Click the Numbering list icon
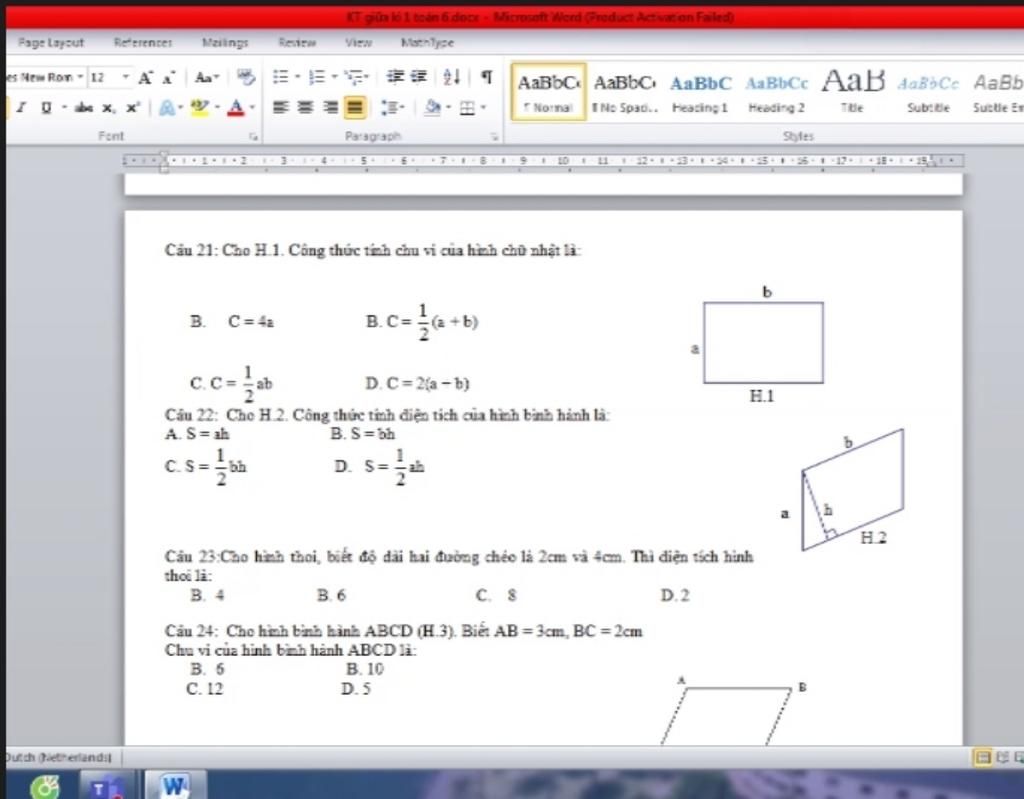This screenshot has height=799, width=1024. [317, 77]
